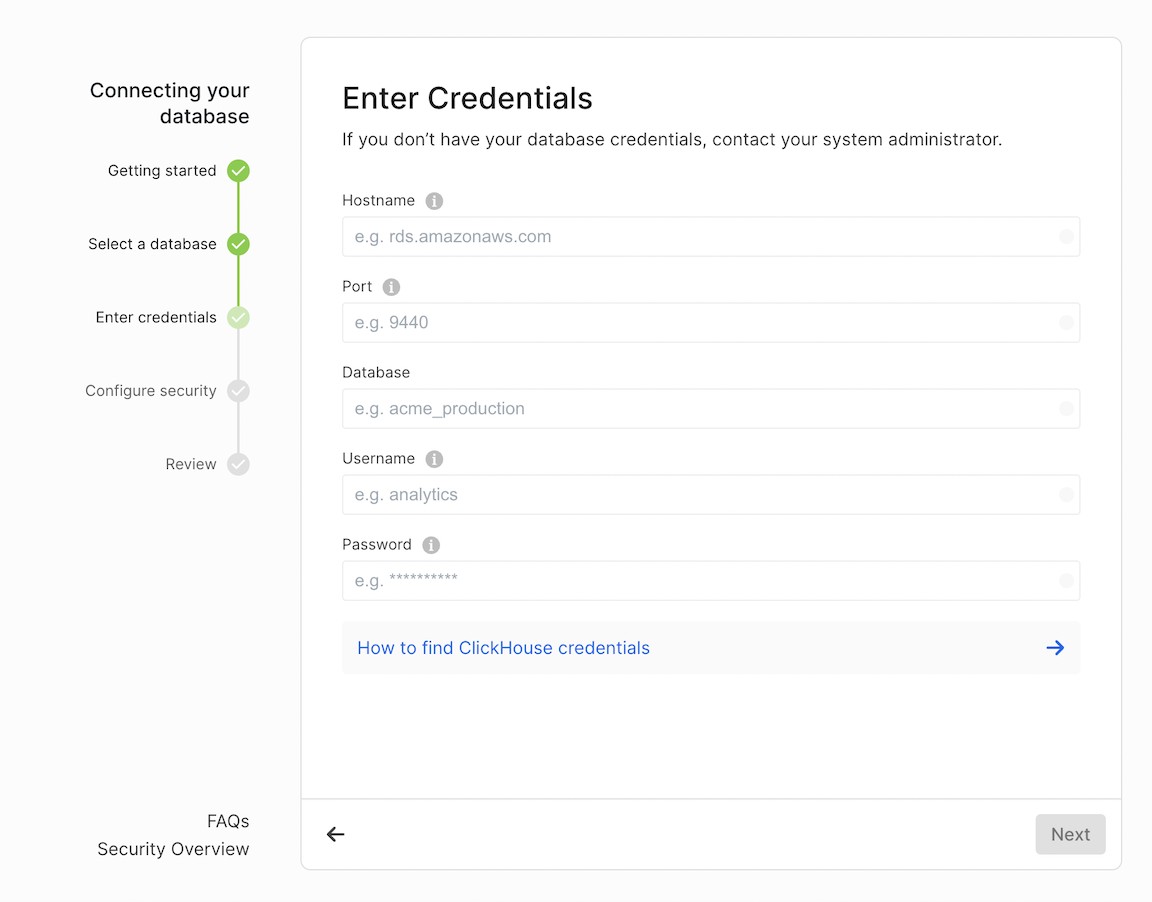The height and width of the screenshot is (902, 1152).
Task: Go to the Select a database step
Action: click(152, 244)
